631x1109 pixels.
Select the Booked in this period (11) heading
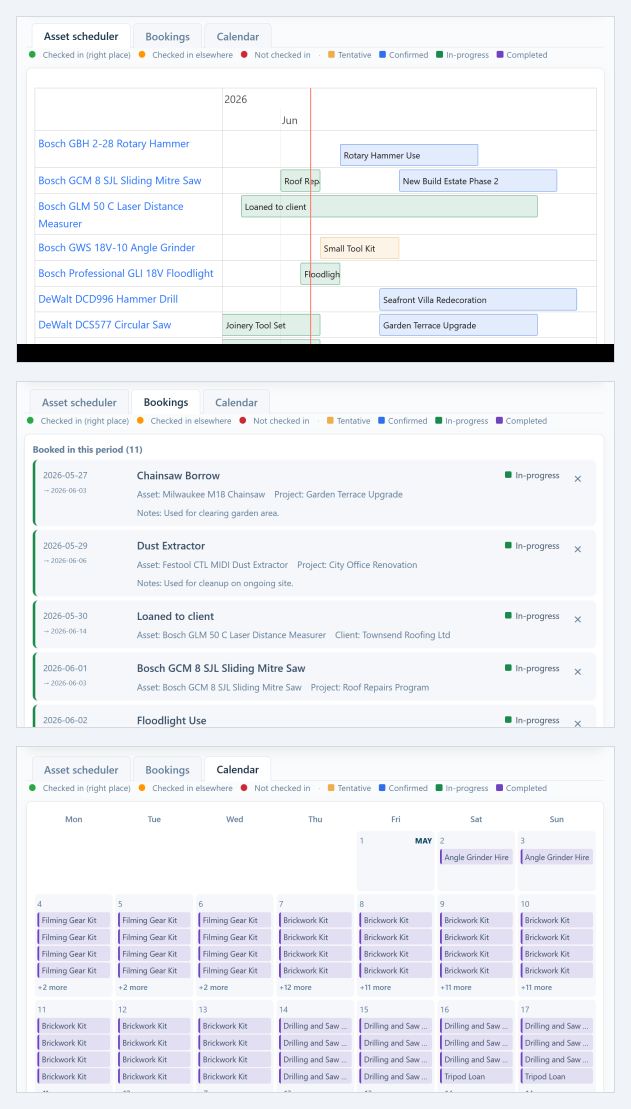tap(88, 450)
